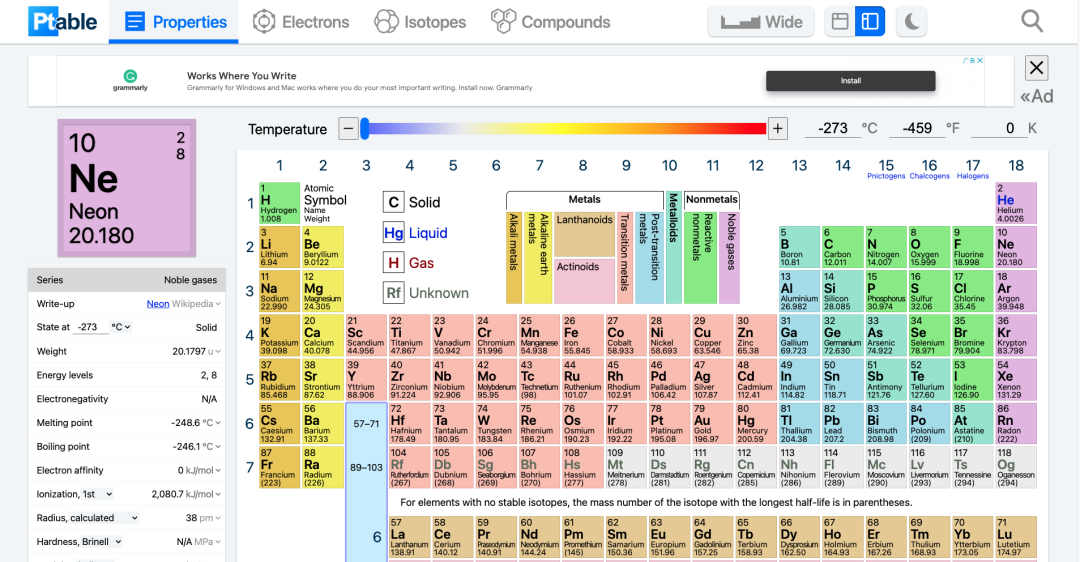Switch to the Isotopes tab
Screen dimensions: 1080x562
click(x=420, y=21)
